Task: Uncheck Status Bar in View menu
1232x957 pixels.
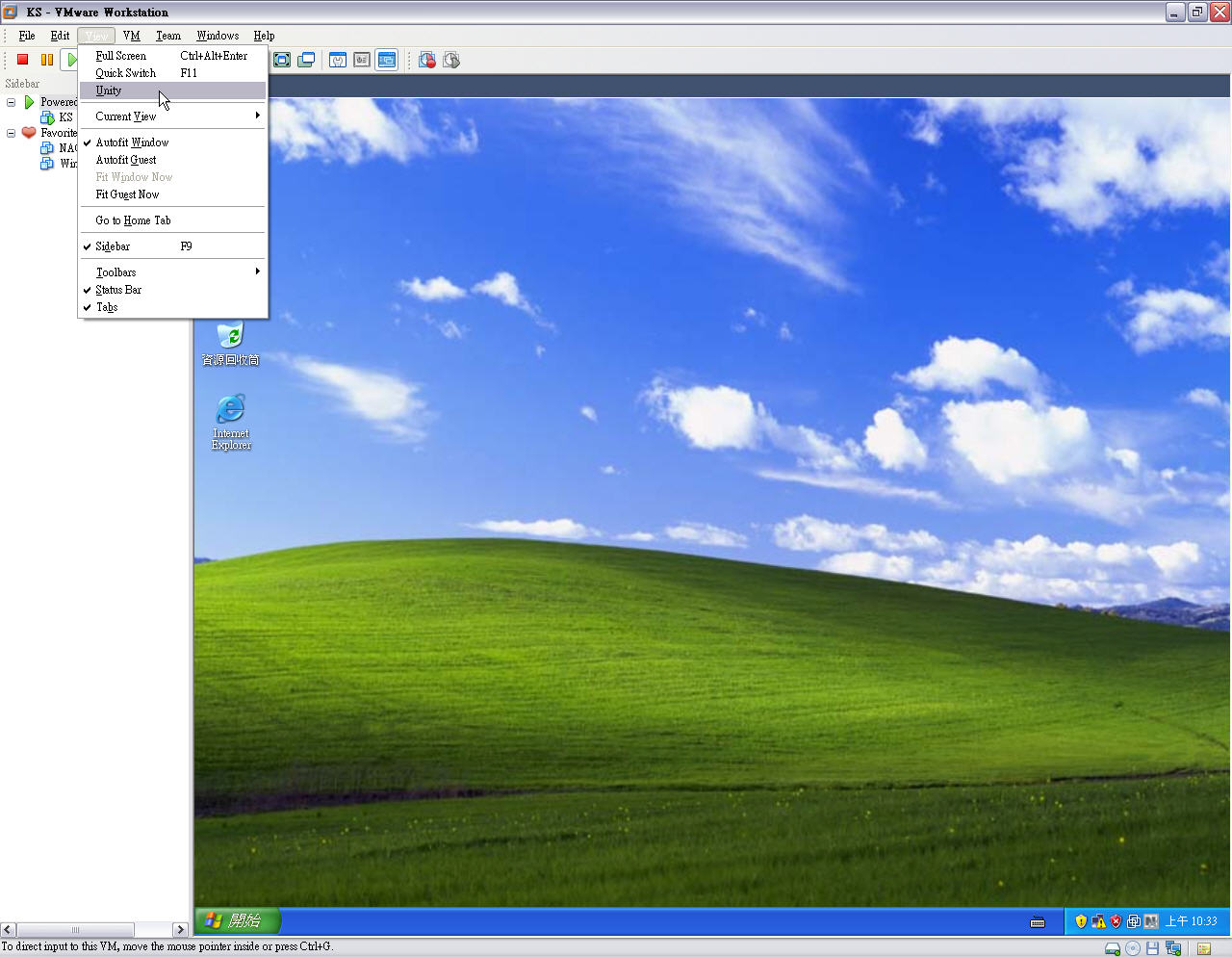Action: click(x=171, y=290)
